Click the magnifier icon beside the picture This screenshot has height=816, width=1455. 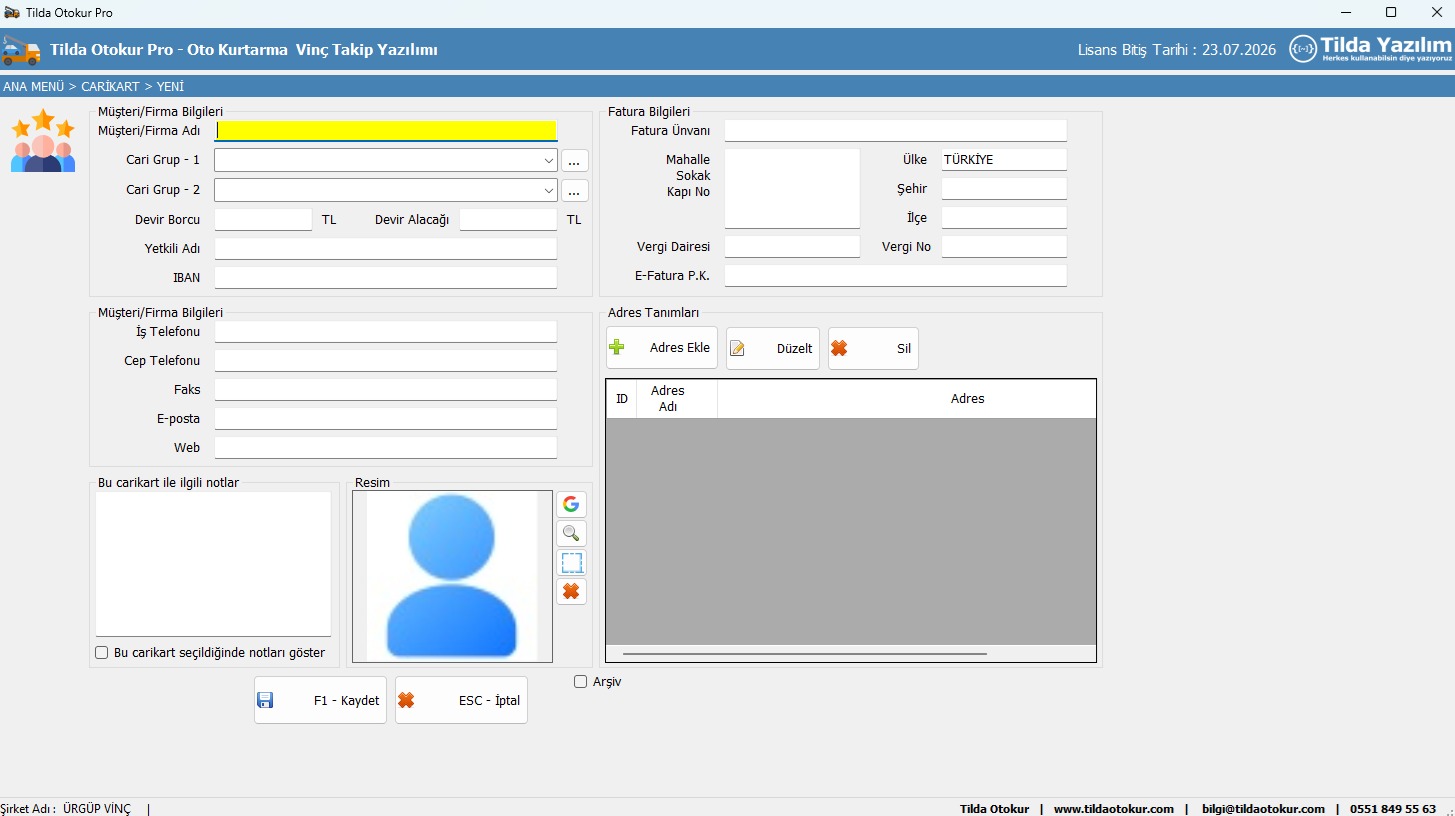pyautogui.click(x=571, y=533)
